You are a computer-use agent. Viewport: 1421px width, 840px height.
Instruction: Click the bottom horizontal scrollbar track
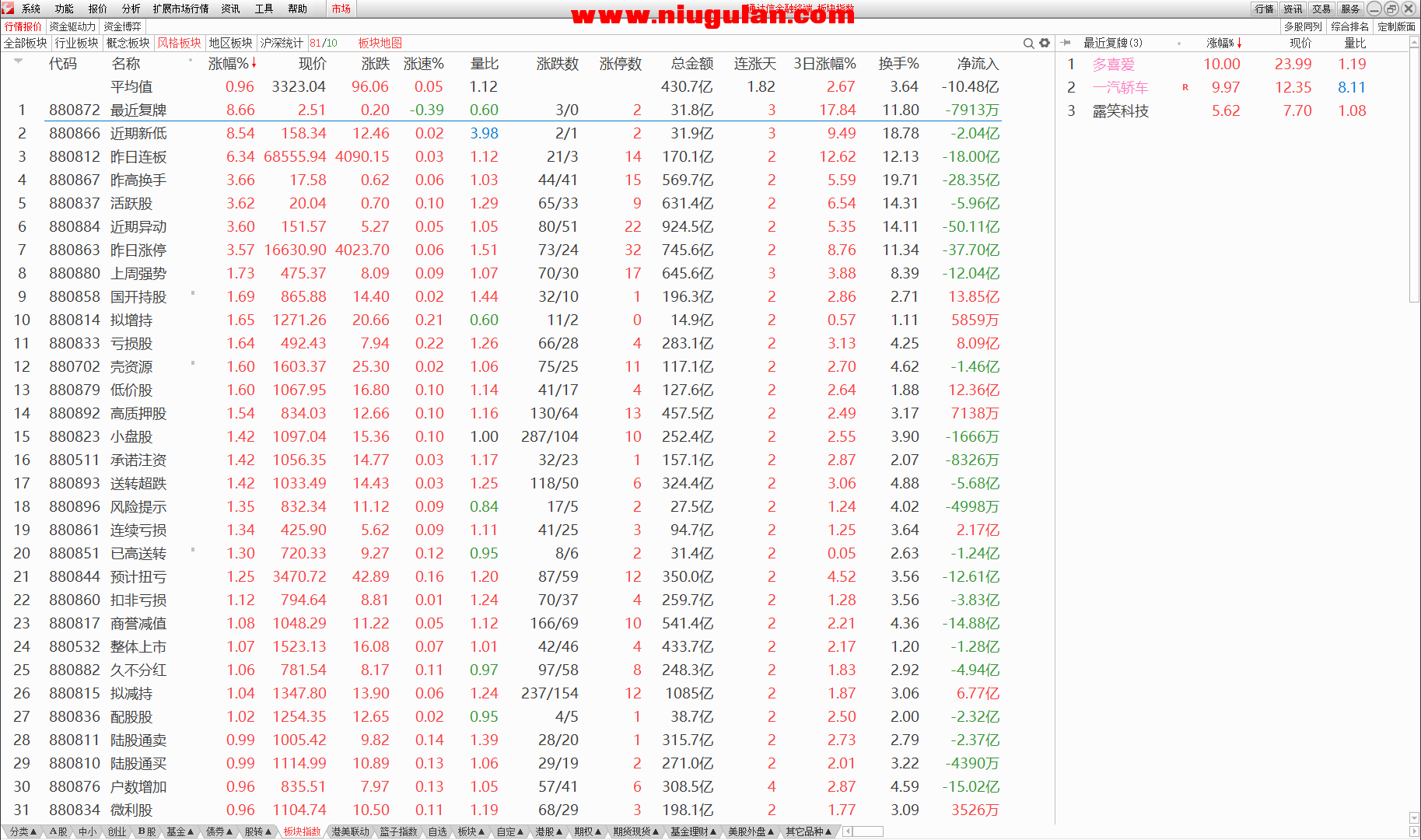pos(869,831)
